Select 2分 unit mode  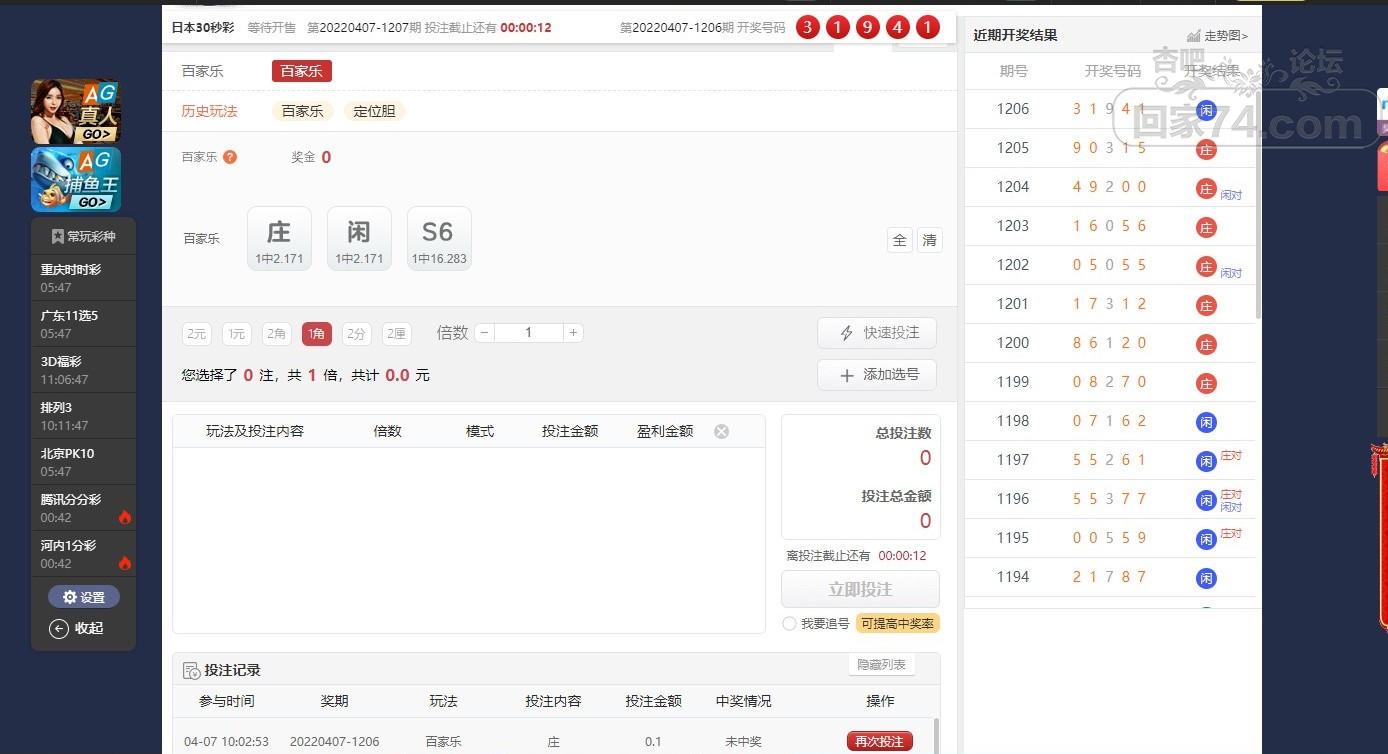[356, 334]
